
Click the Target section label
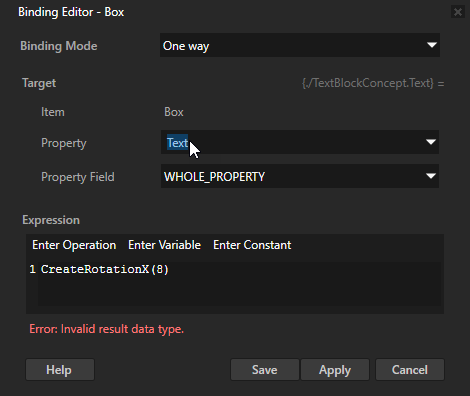(x=39, y=83)
